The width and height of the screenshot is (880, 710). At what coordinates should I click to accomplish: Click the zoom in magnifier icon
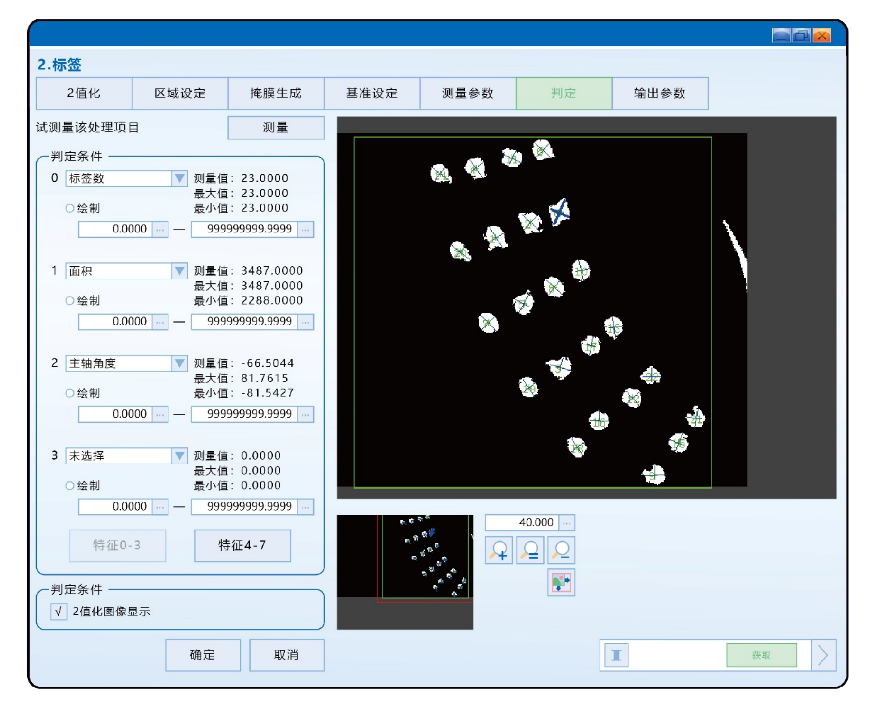[x=499, y=550]
